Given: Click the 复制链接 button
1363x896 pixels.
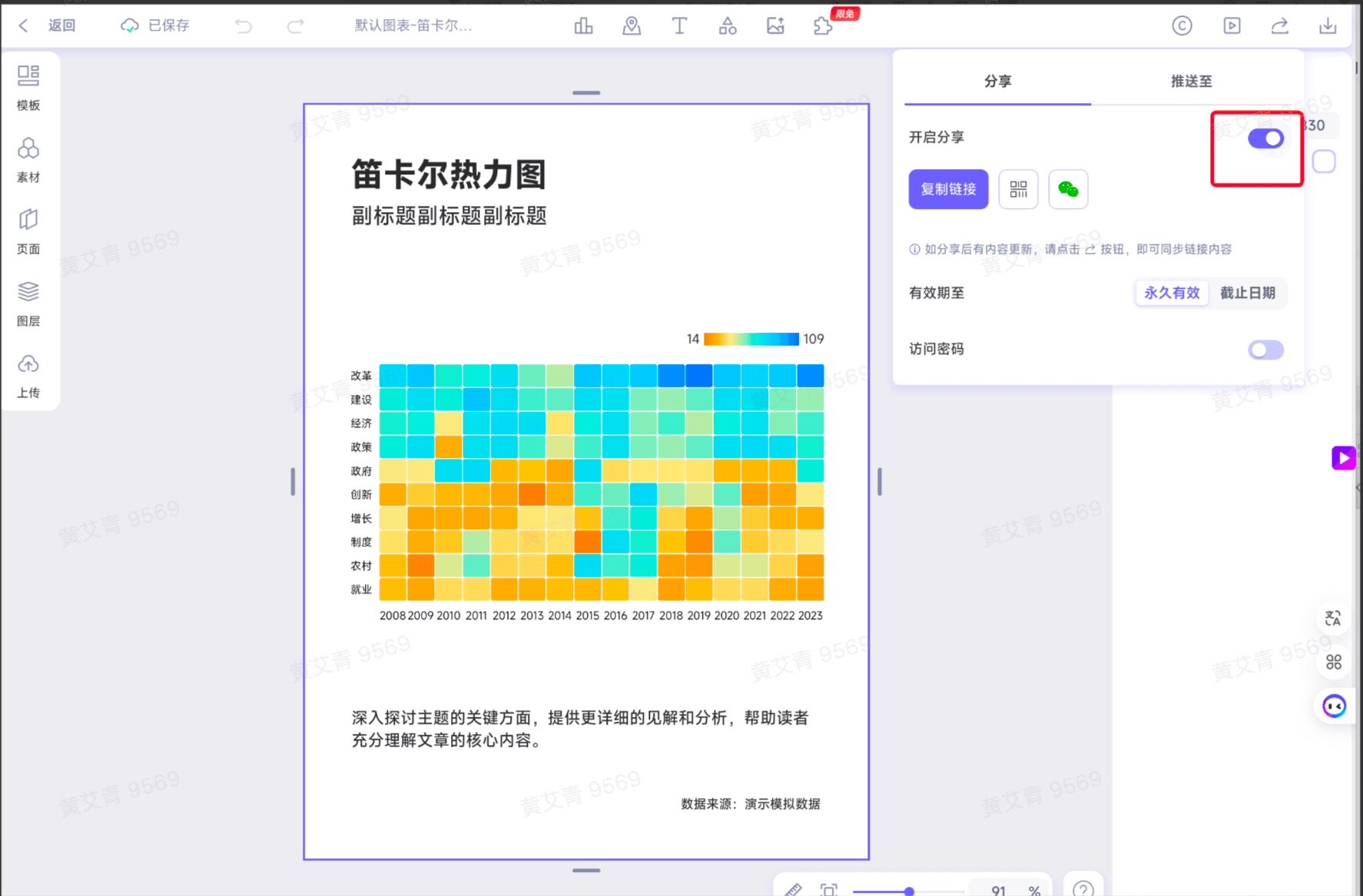Looking at the screenshot, I should [948, 189].
